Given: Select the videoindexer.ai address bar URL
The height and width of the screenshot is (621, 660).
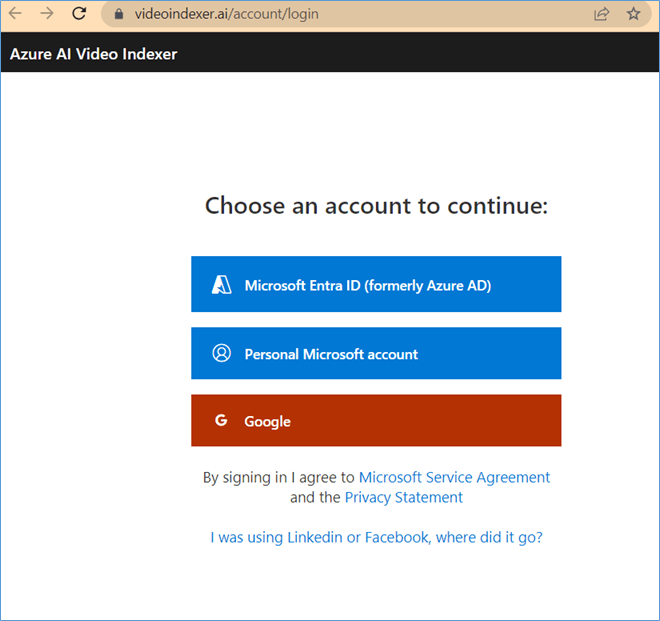Looking at the screenshot, I should click(226, 14).
